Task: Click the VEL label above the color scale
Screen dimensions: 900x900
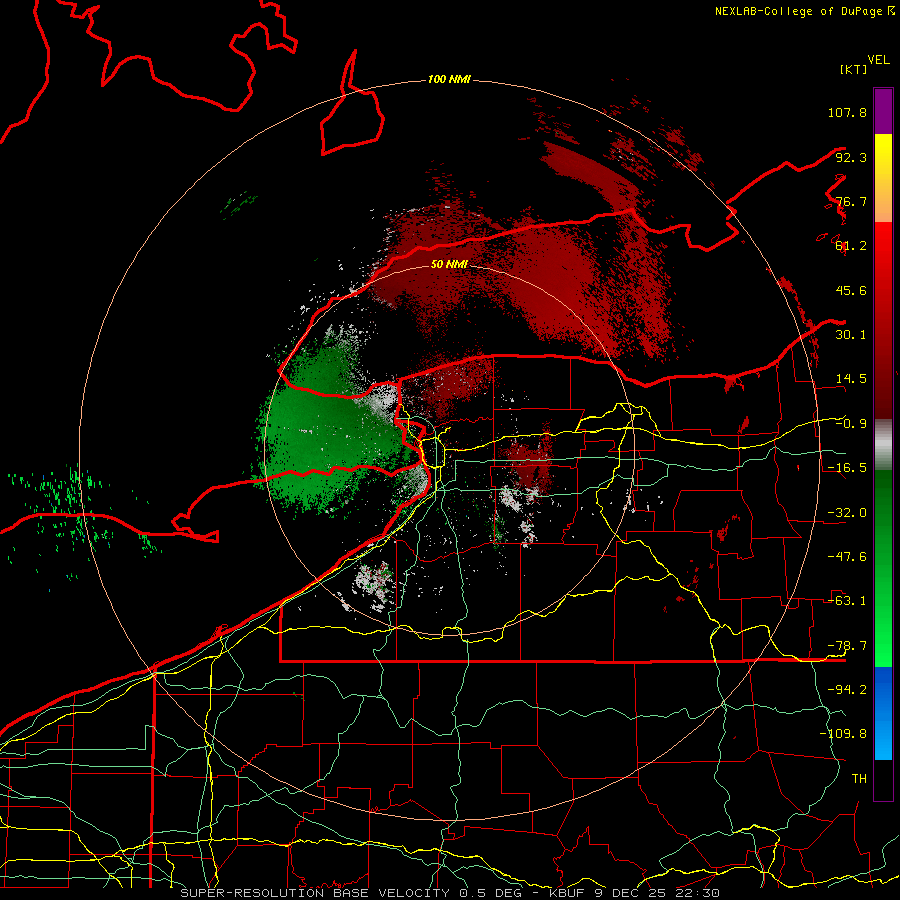Action: [878, 60]
